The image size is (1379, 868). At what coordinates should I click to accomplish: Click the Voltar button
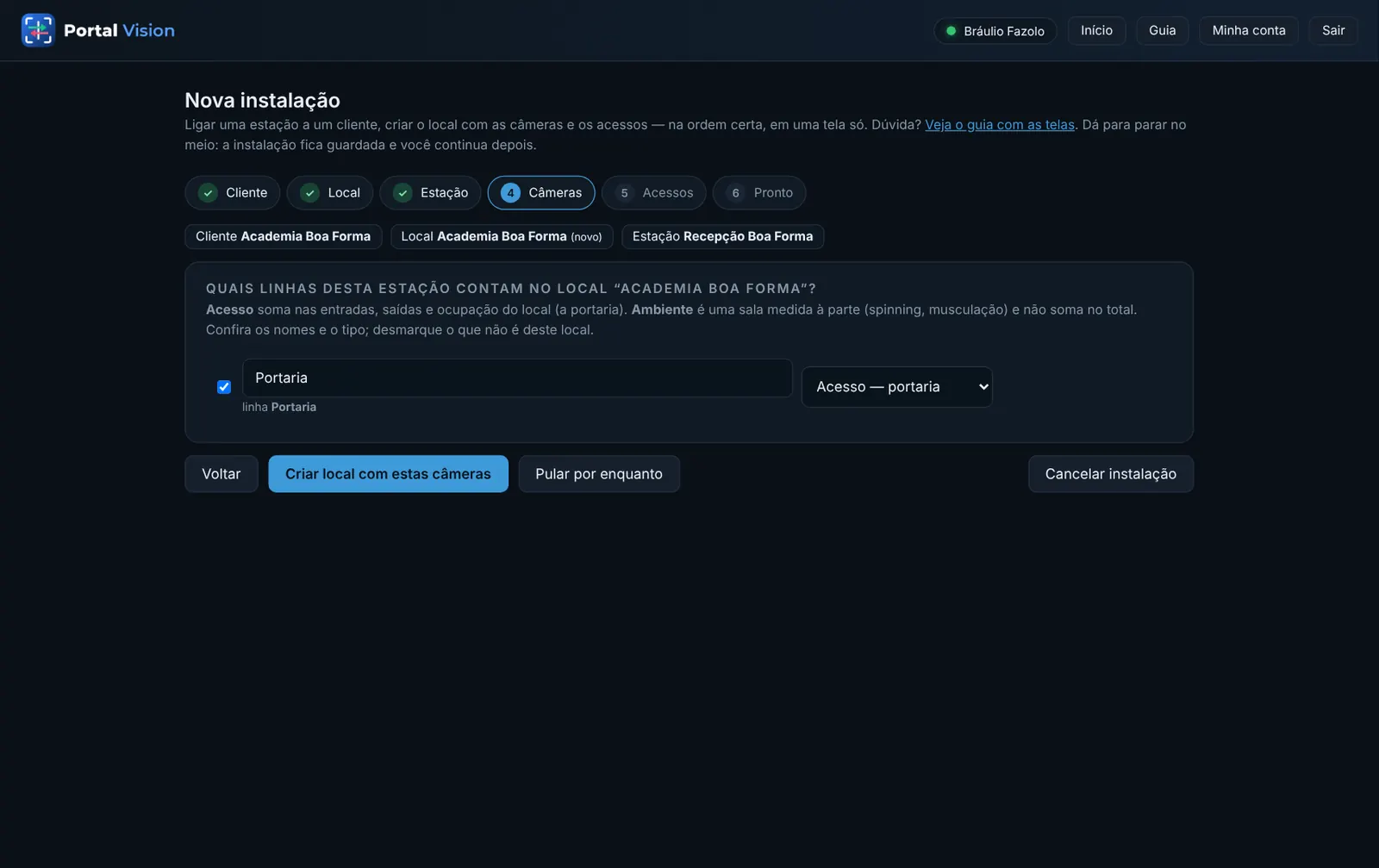pyautogui.click(x=222, y=474)
